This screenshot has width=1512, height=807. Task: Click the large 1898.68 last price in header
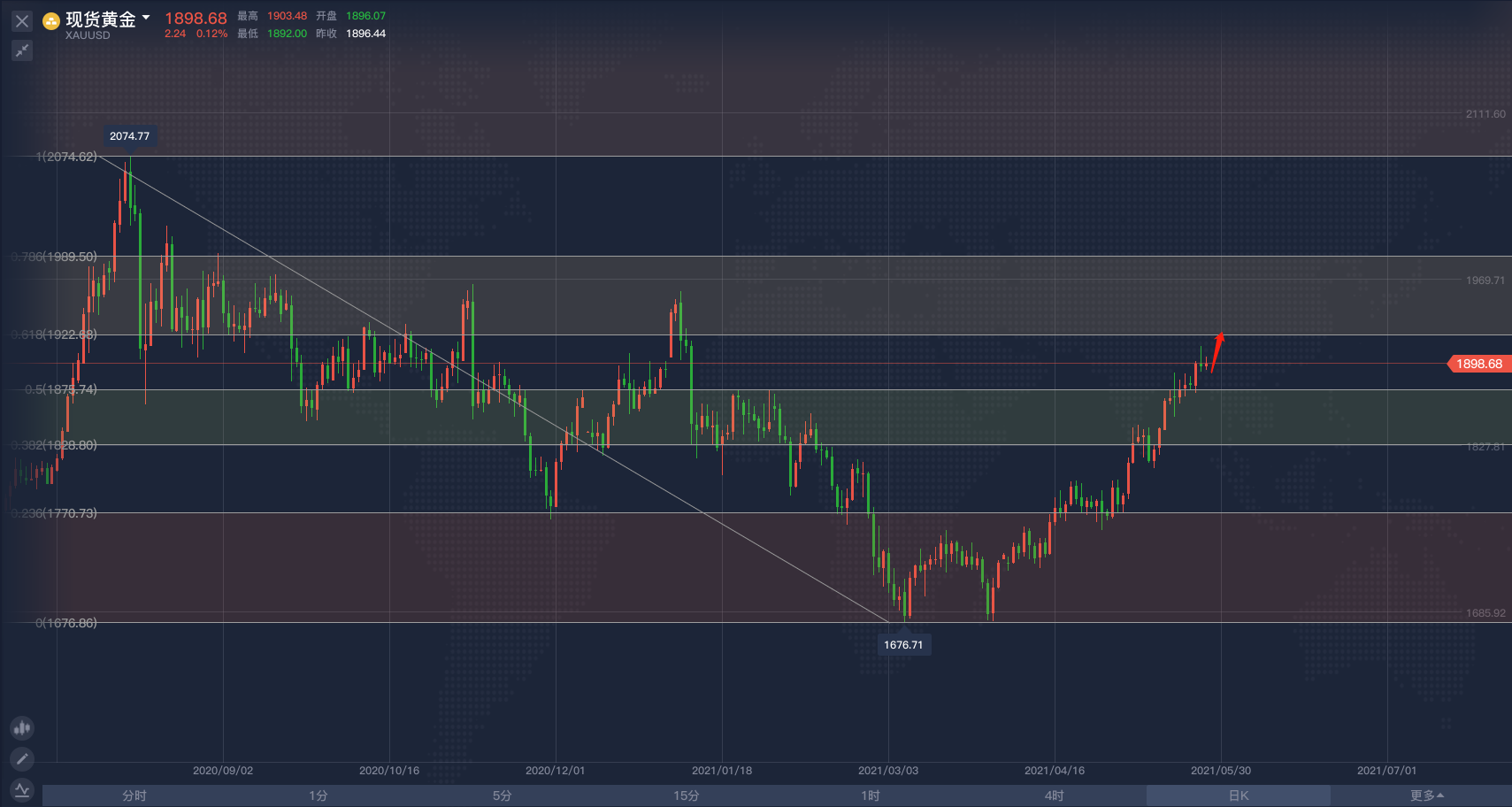[x=196, y=19]
